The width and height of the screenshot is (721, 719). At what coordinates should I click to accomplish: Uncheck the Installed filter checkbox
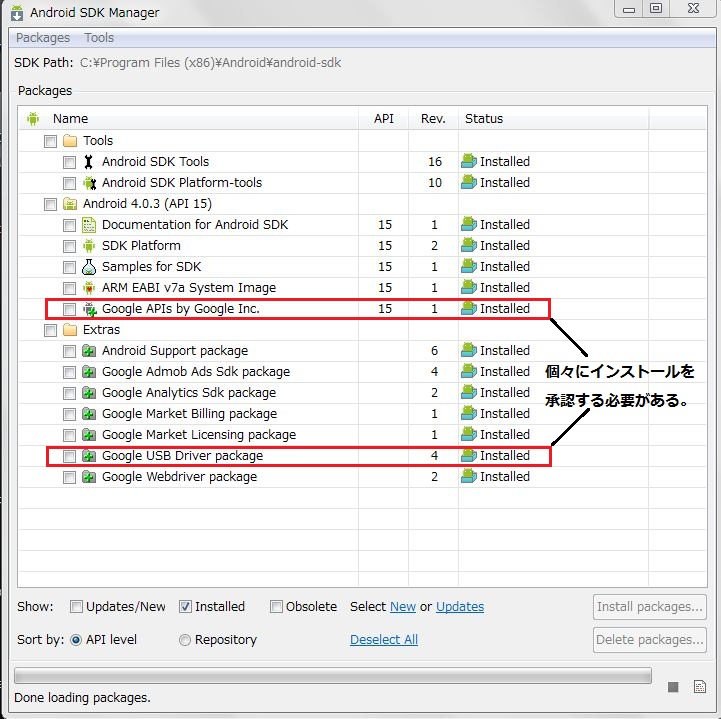185,607
